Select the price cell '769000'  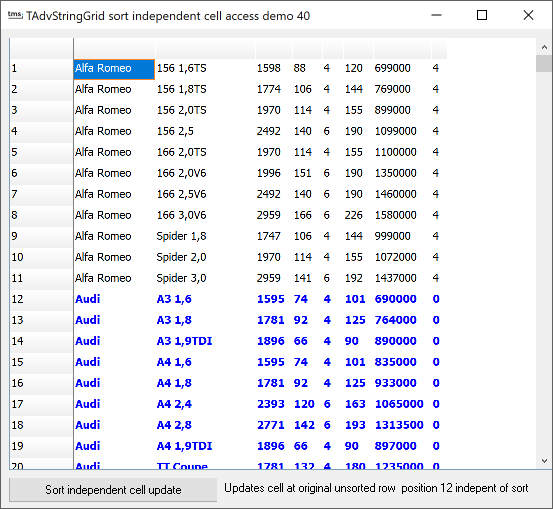tap(402, 90)
